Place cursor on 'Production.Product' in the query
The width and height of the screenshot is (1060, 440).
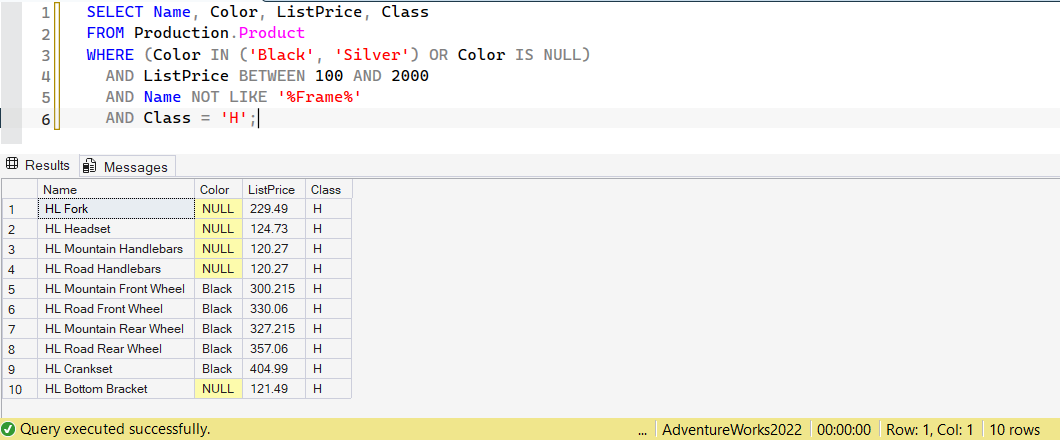point(220,33)
